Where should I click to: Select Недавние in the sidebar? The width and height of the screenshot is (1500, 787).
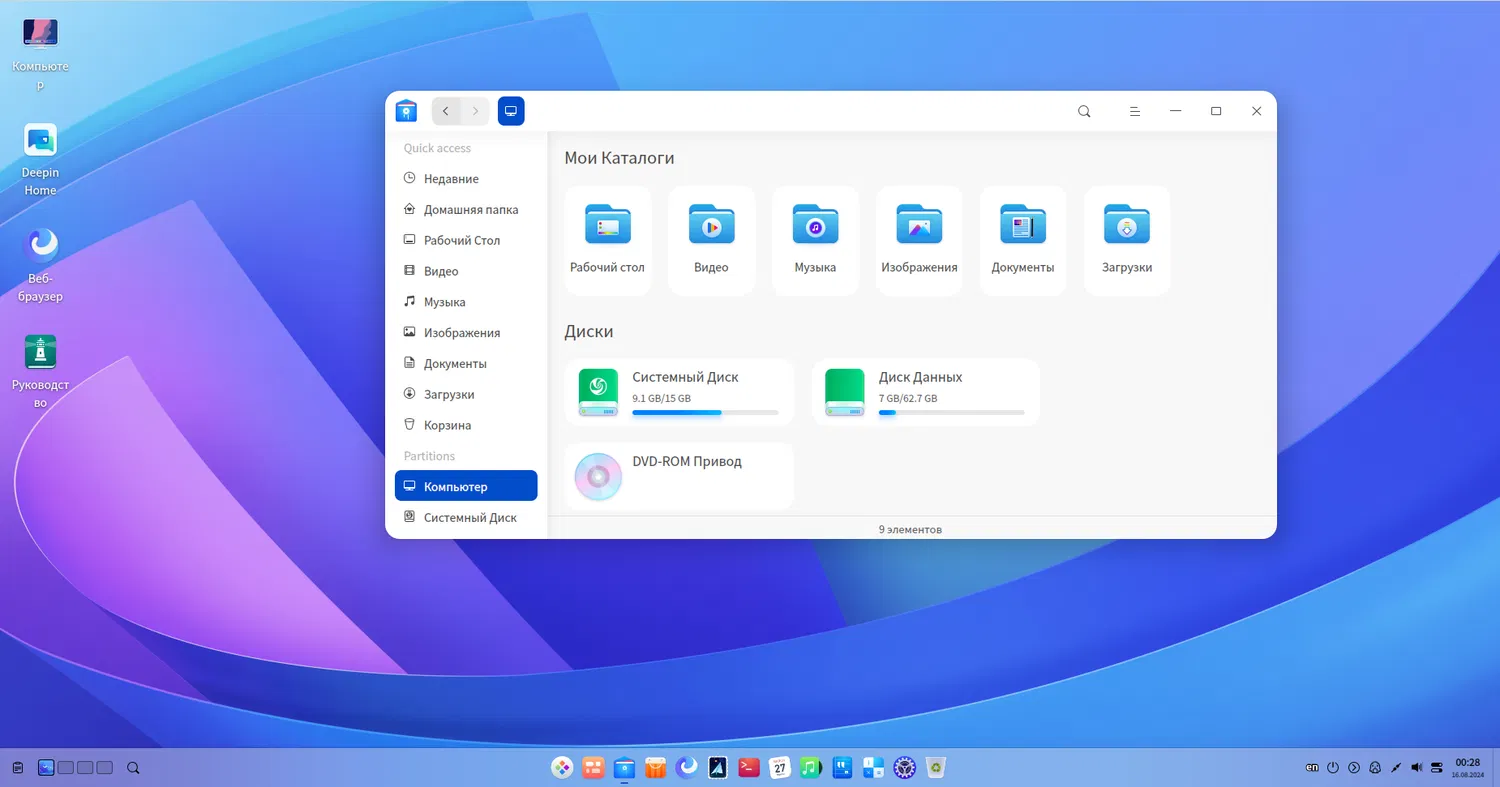pyautogui.click(x=451, y=179)
